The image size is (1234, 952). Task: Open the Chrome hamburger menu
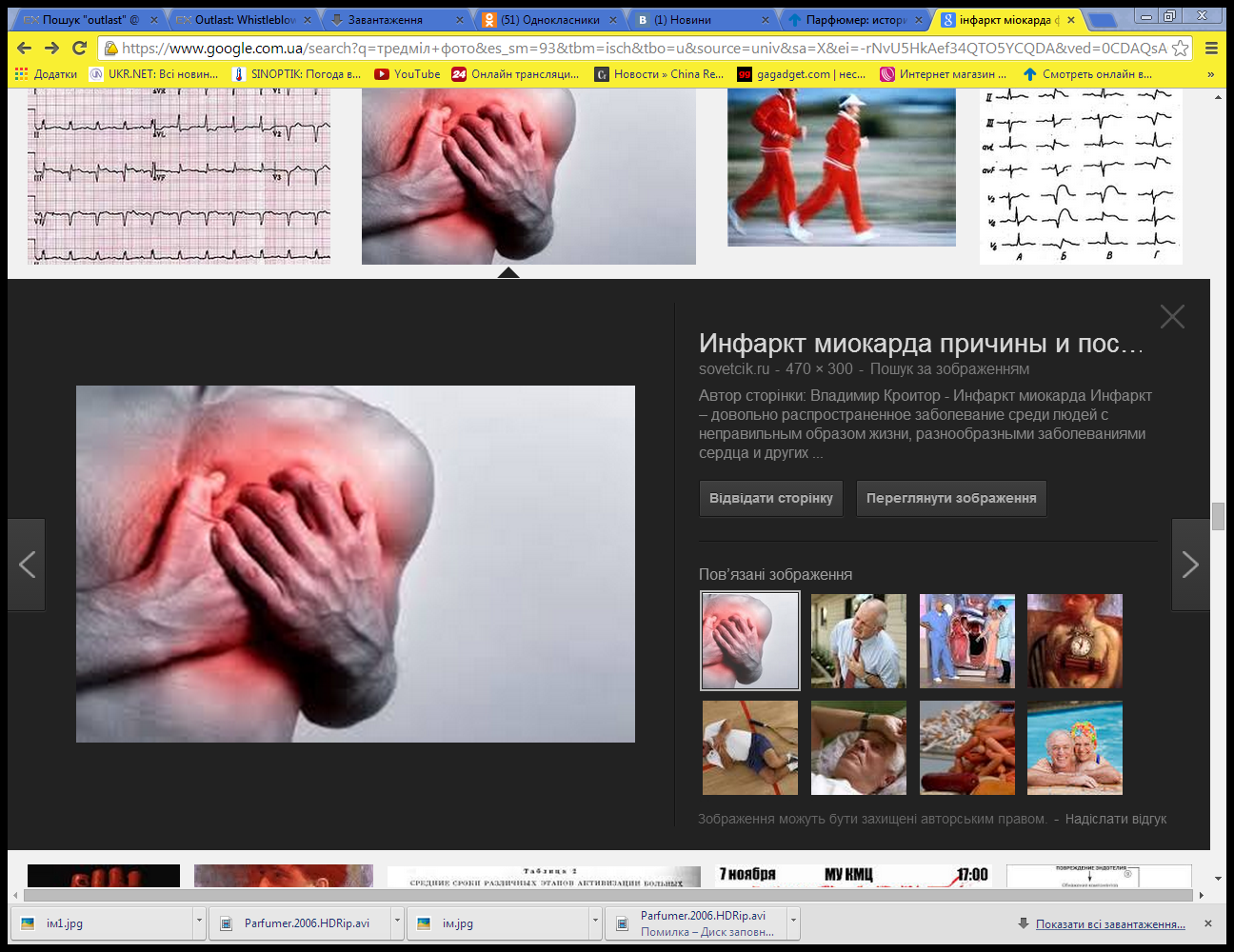[1211, 48]
